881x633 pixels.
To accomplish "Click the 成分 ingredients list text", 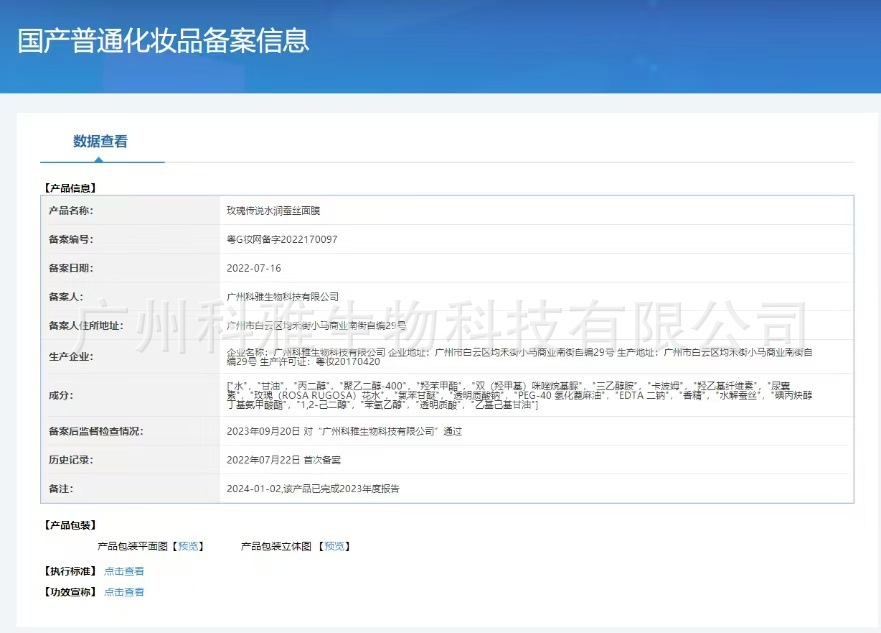I will click(520, 395).
